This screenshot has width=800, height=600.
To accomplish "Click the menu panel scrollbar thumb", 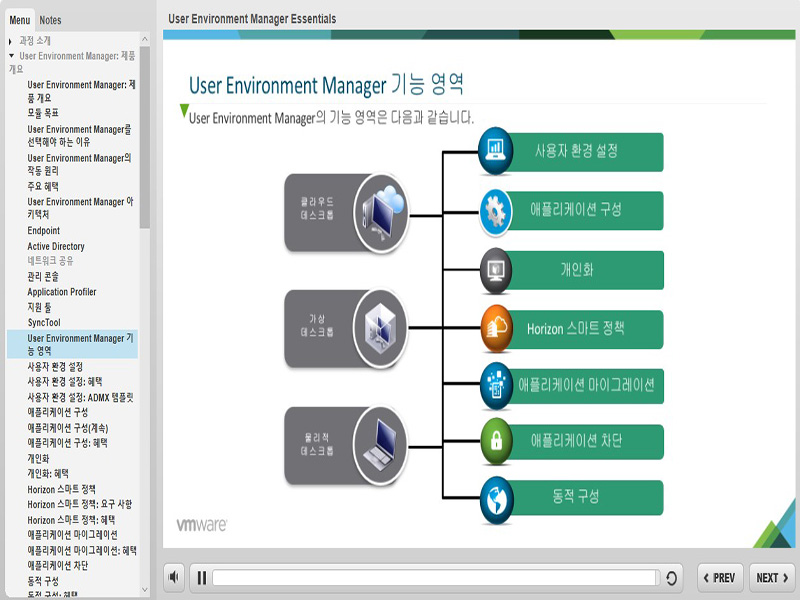I will (145, 137).
